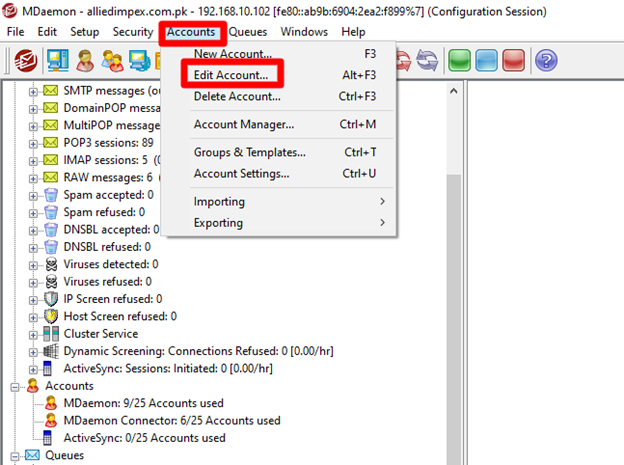Click the single user account toolbar icon
624x465 pixels.
click(x=86, y=61)
